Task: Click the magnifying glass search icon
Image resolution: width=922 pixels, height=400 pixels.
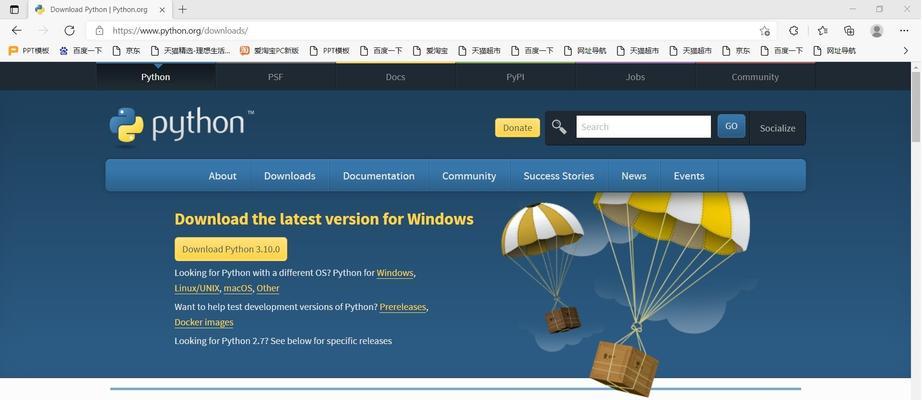Action: [559, 126]
